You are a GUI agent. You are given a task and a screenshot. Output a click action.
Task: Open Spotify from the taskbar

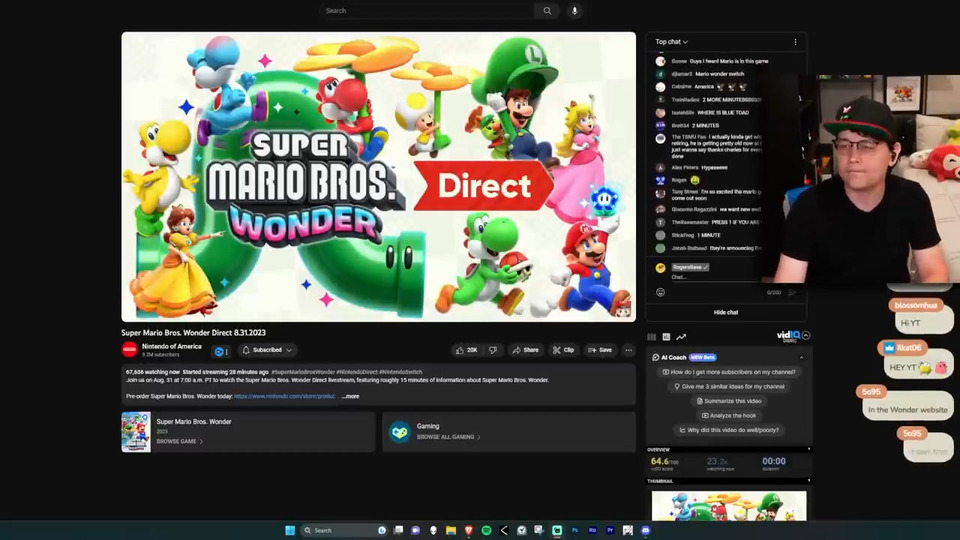[x=486, y=530]
